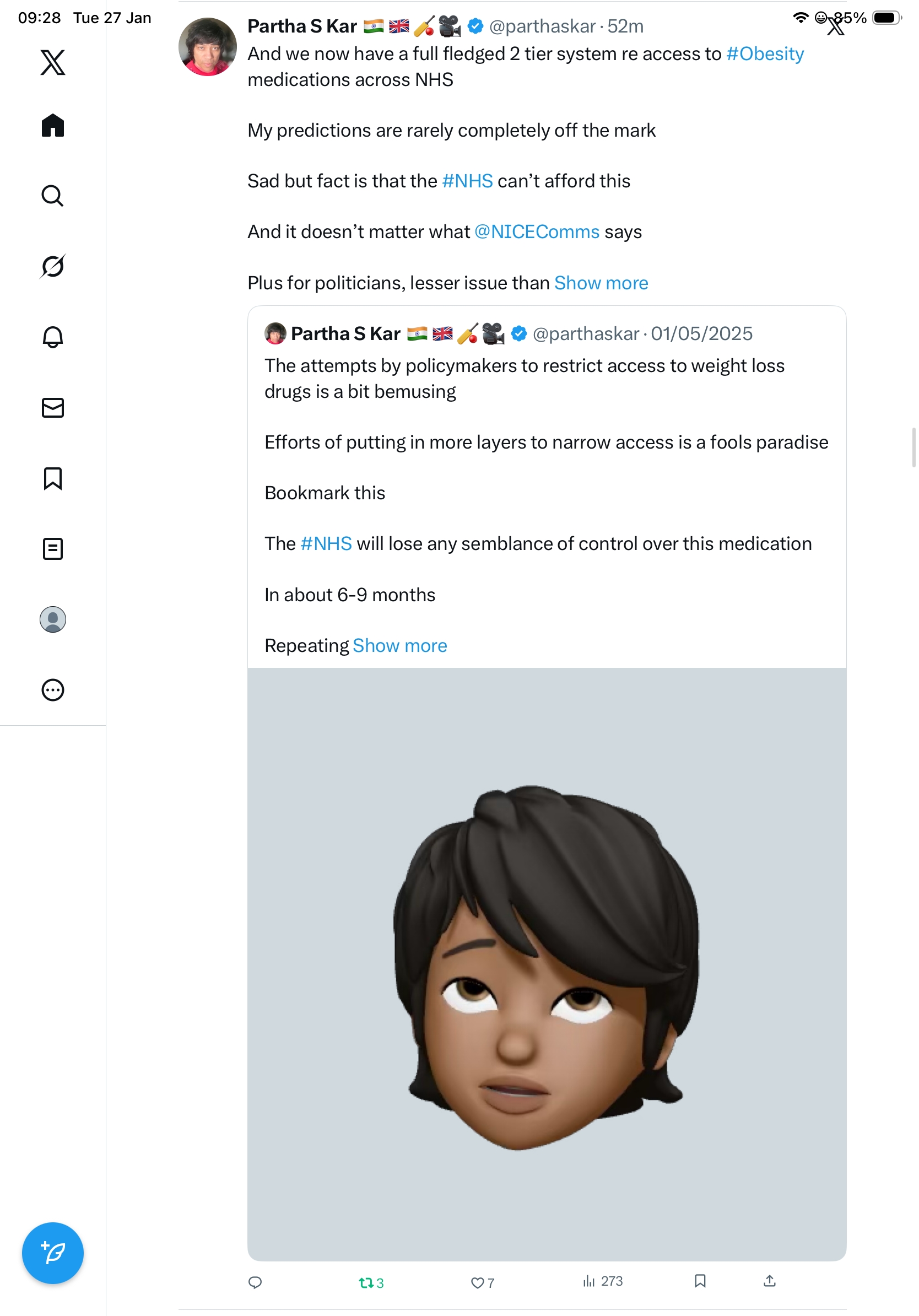Open Messages envelope icon
The image size is (919, 1316).
coord(53,407)
